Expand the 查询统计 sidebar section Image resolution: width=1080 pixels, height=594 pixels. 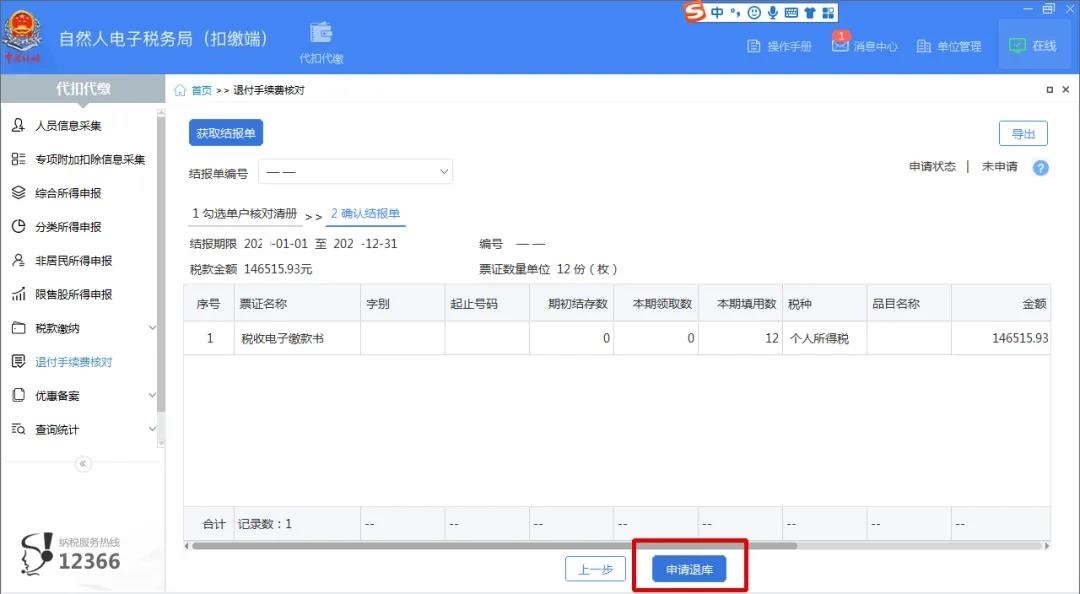(x=60, y=428)
